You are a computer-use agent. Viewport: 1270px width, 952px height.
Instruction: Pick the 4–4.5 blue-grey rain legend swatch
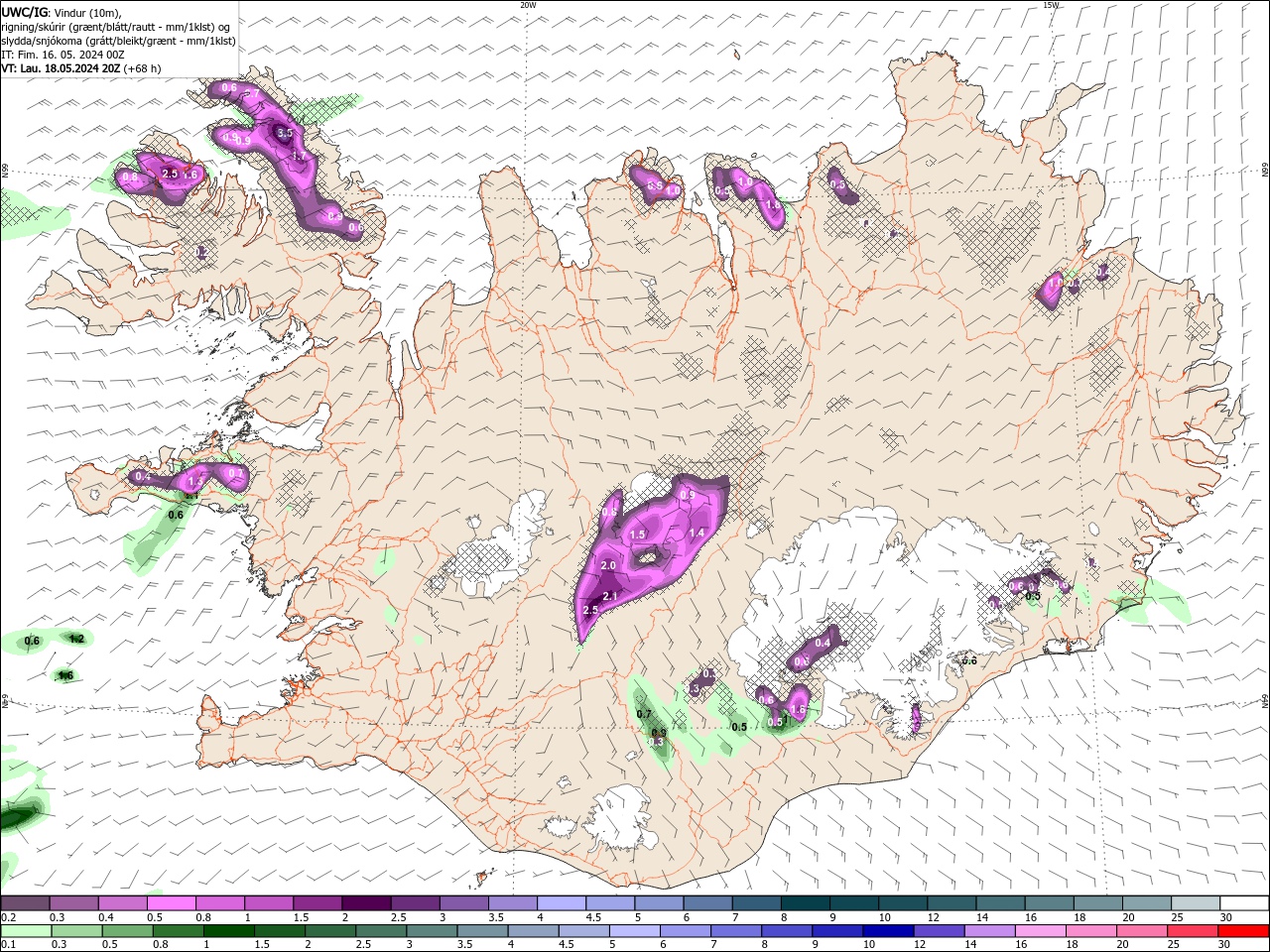[533, 931]
